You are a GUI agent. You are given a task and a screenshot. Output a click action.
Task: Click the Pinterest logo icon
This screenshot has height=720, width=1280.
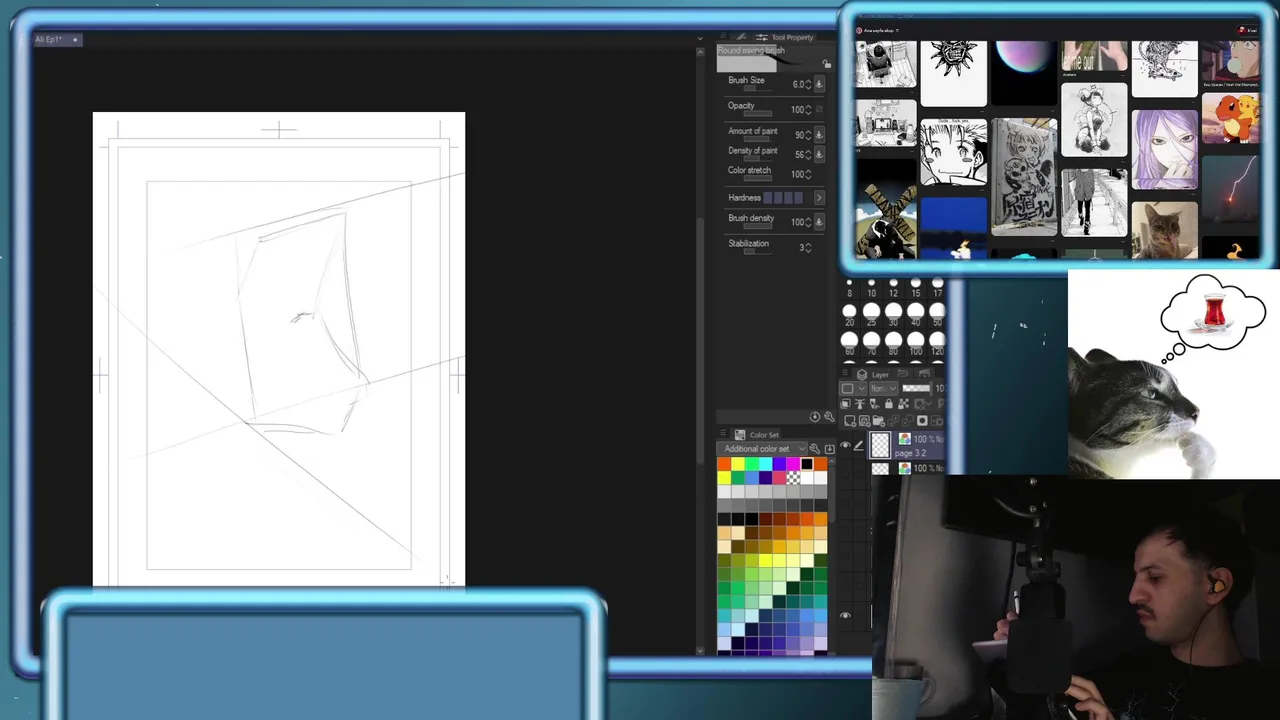point(860,30)
